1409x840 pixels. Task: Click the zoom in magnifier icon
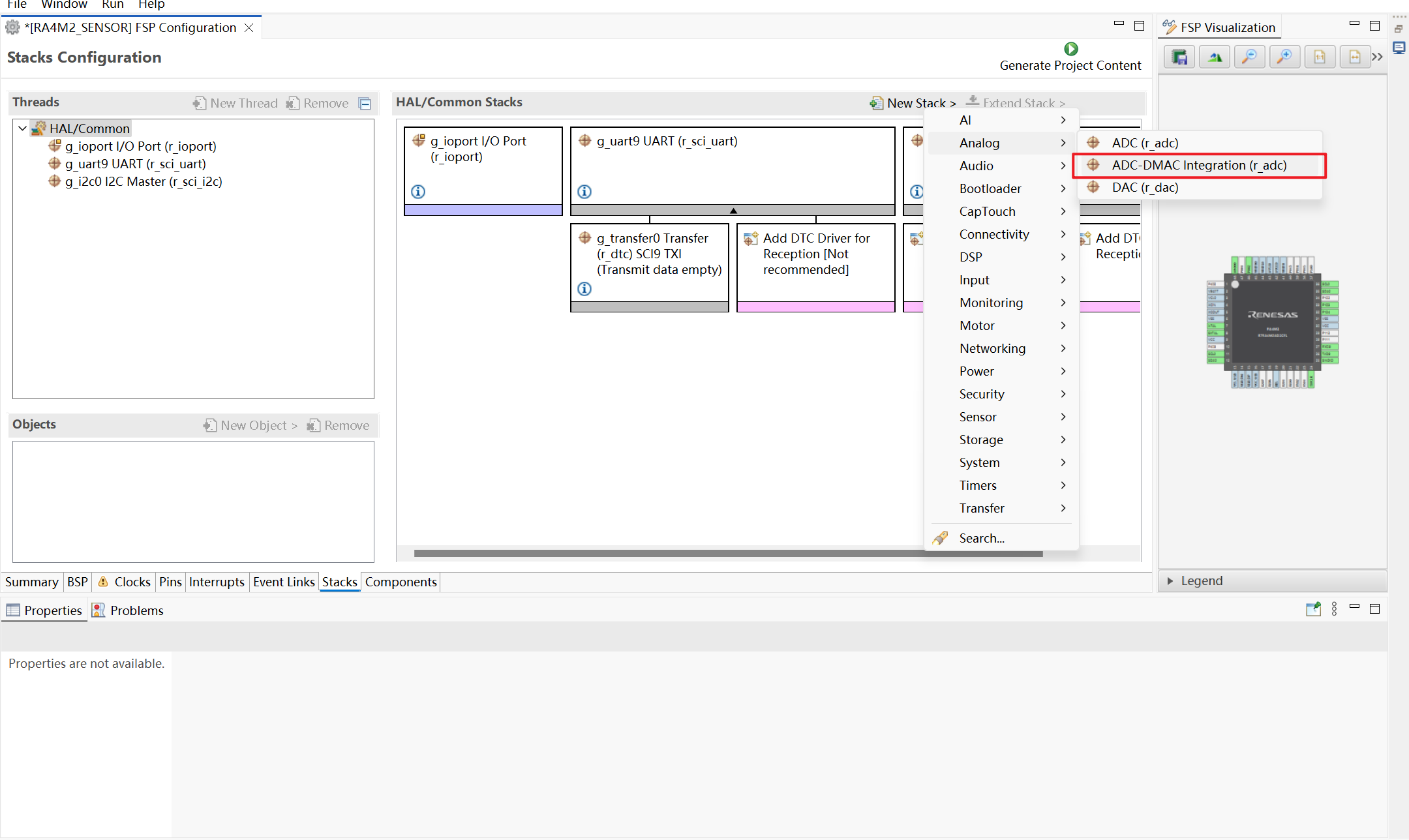coord(1284,57)
